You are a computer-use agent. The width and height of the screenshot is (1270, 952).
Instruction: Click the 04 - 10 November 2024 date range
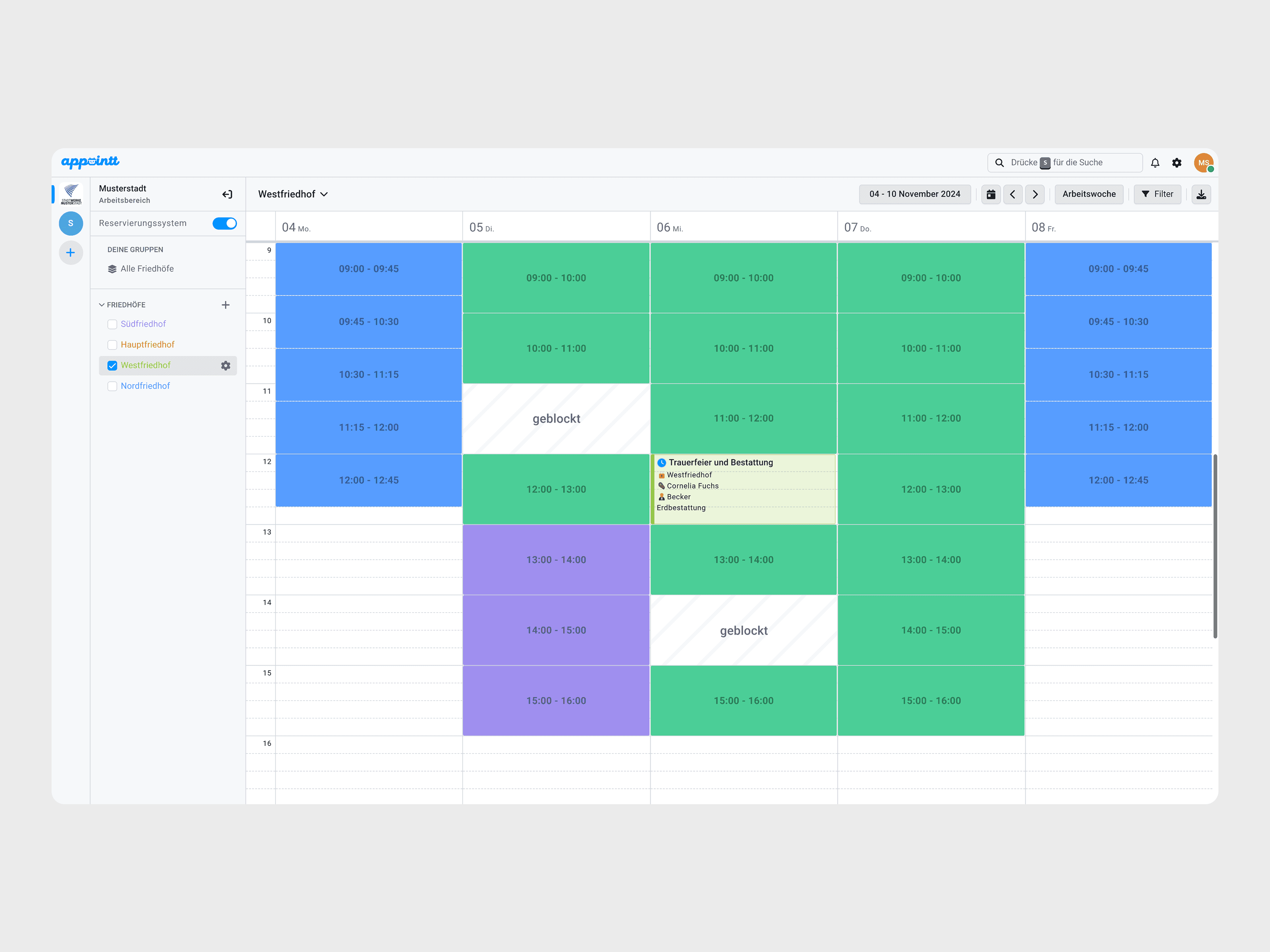click(x=915, y=194)
